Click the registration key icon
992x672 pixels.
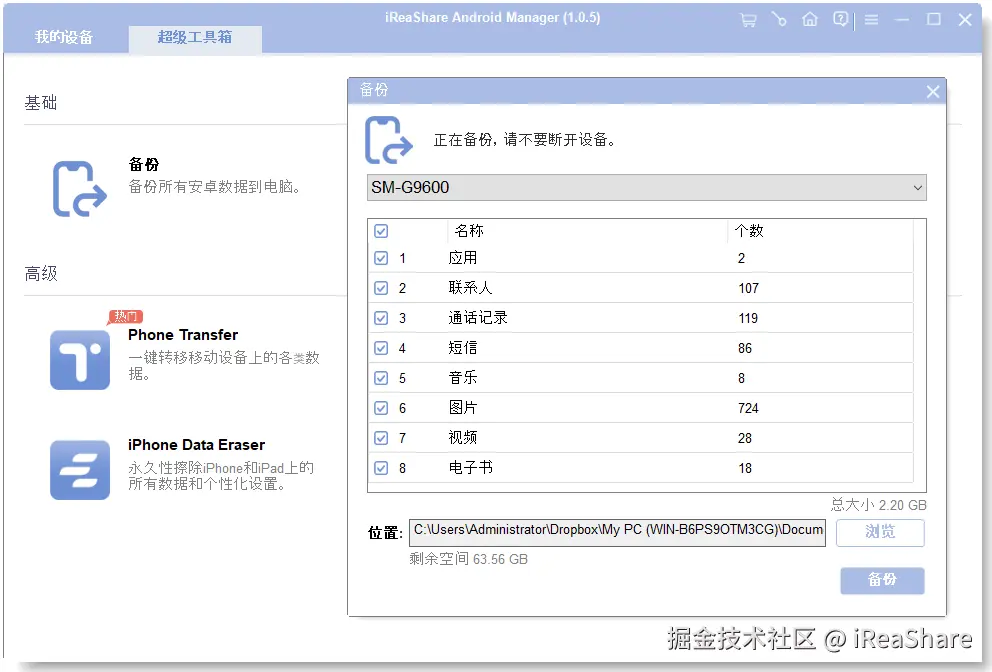[x=779, y=19]
